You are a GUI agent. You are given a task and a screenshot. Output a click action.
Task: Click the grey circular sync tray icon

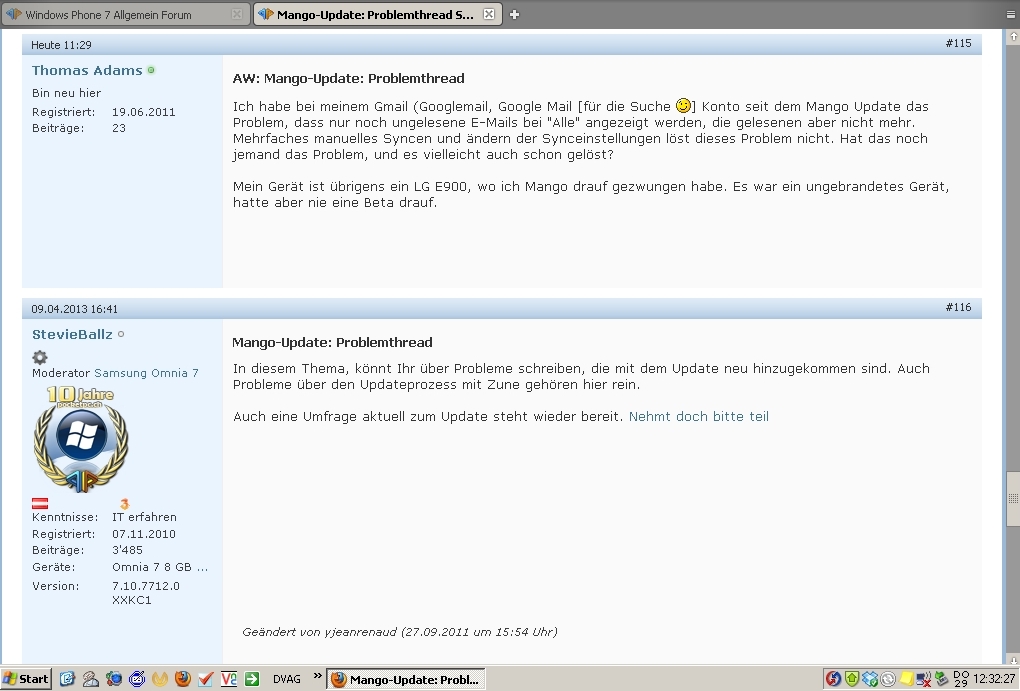[x=887, y=679]
